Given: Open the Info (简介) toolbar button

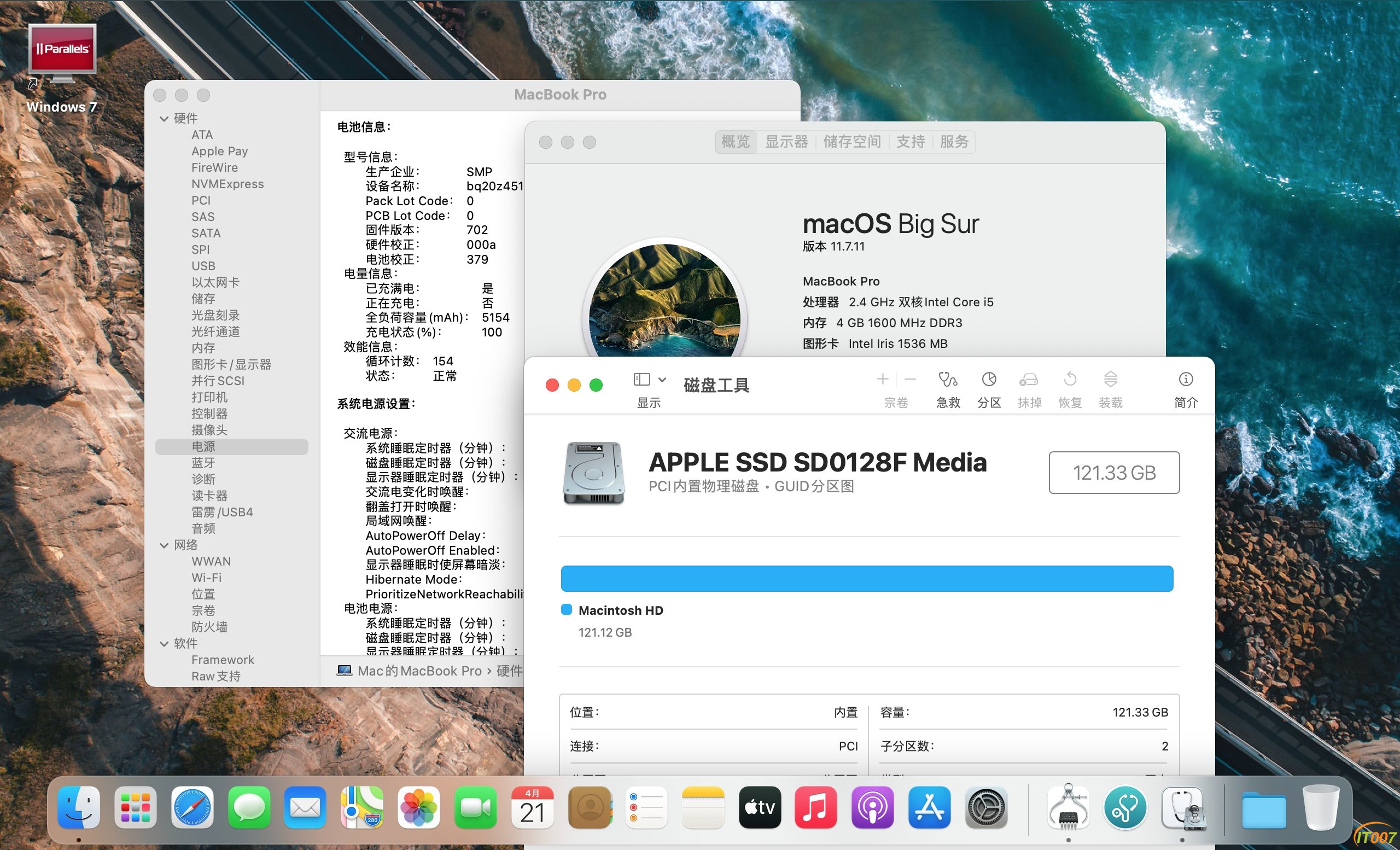Looking at the screenshot, I should (1185, 380).
